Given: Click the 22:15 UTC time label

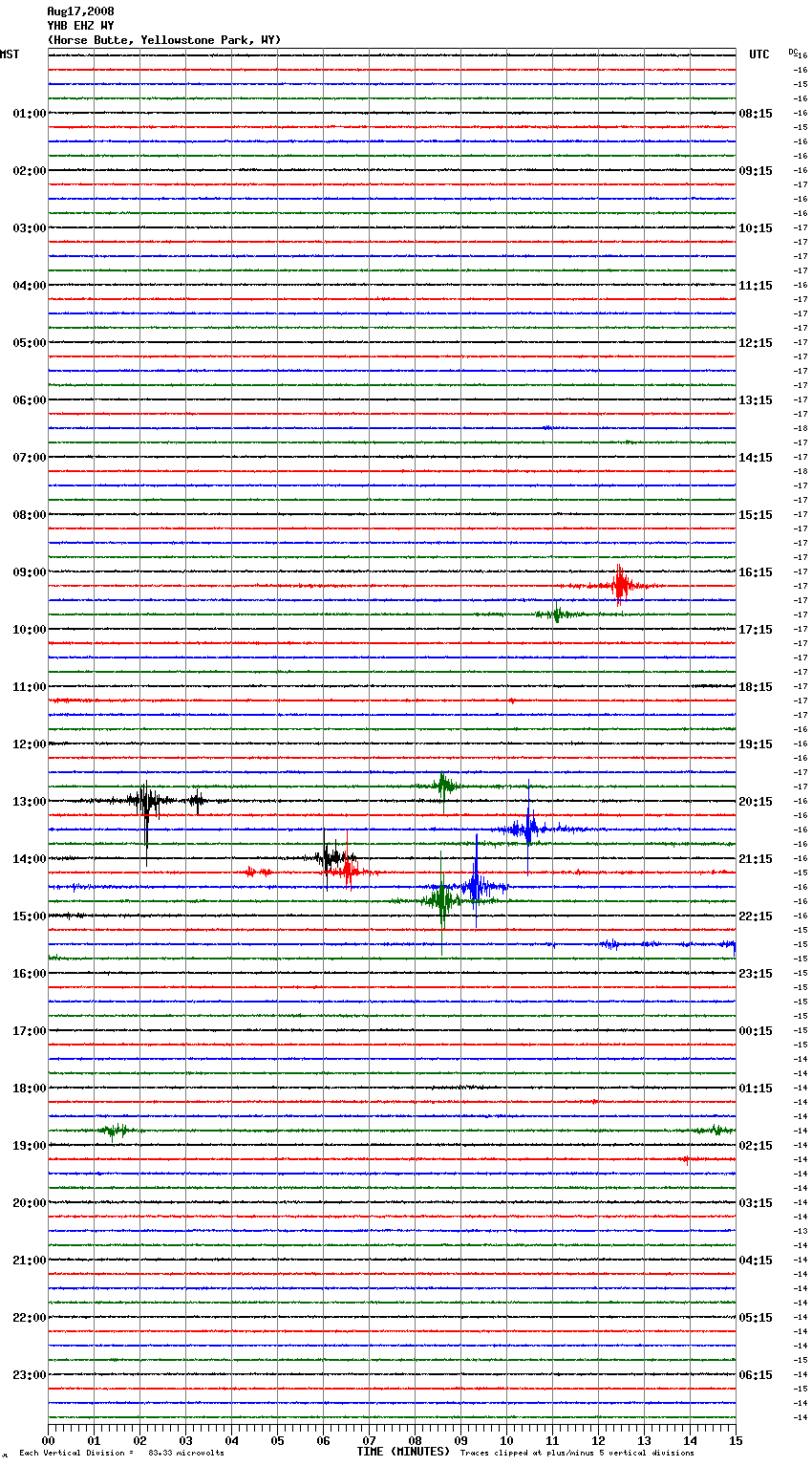Looking at the screenshot, I should (x=756, y=916).
